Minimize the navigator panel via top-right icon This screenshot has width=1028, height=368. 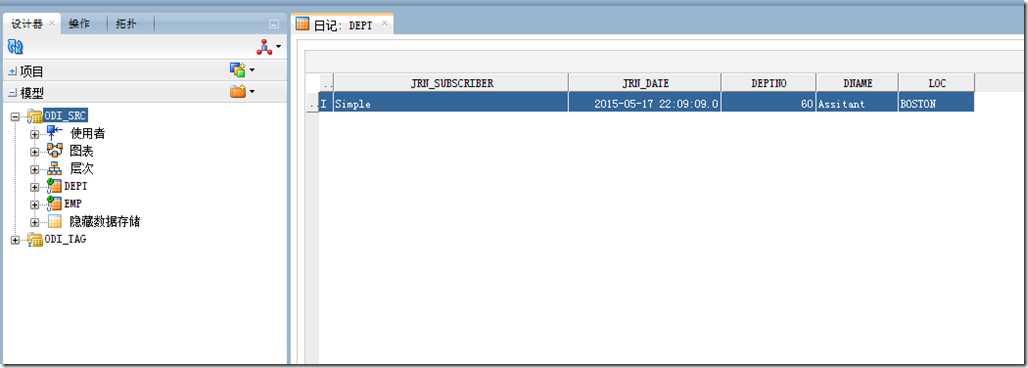point(274,24)
